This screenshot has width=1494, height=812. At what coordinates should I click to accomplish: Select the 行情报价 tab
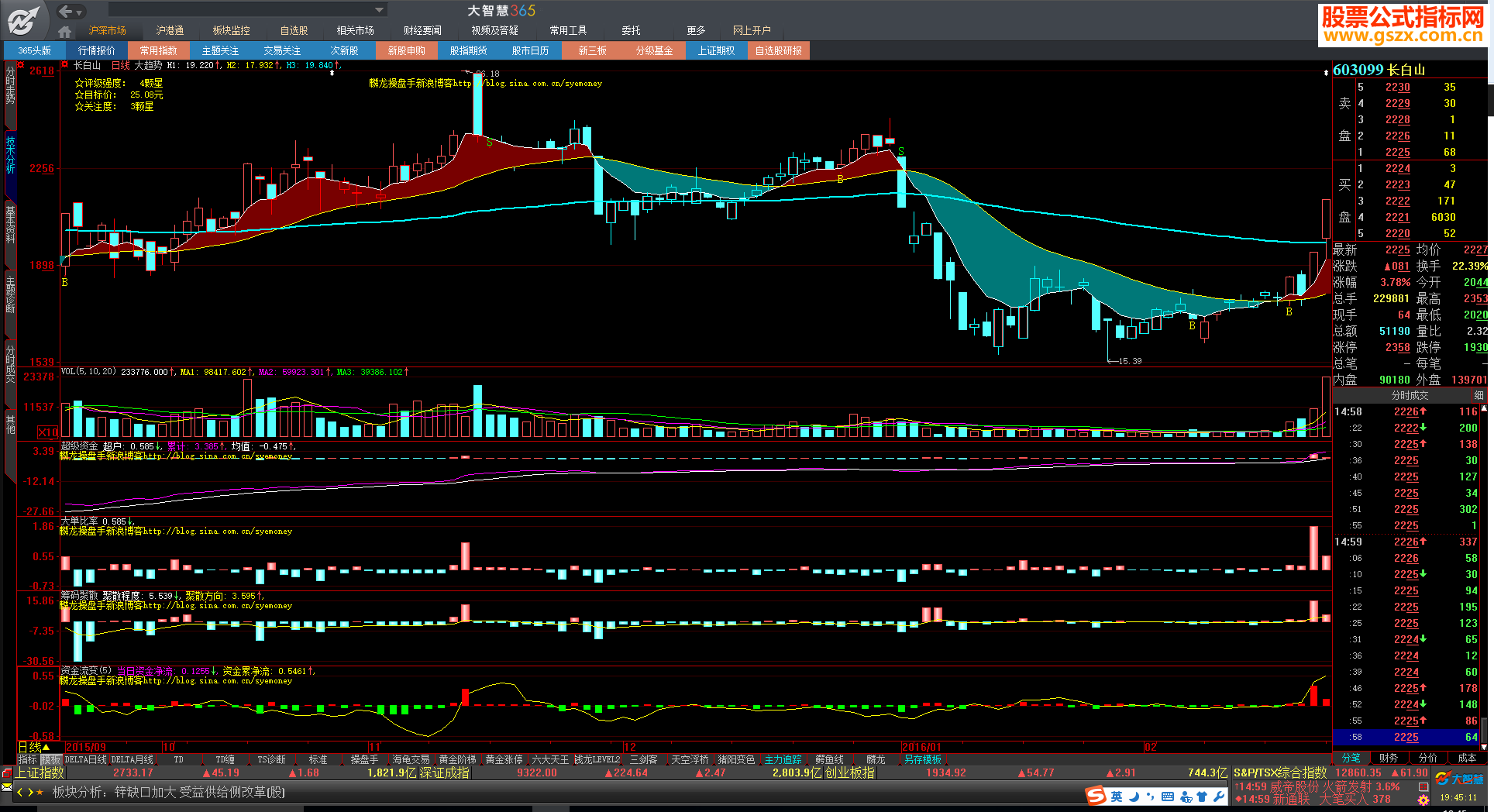point(97,50)
